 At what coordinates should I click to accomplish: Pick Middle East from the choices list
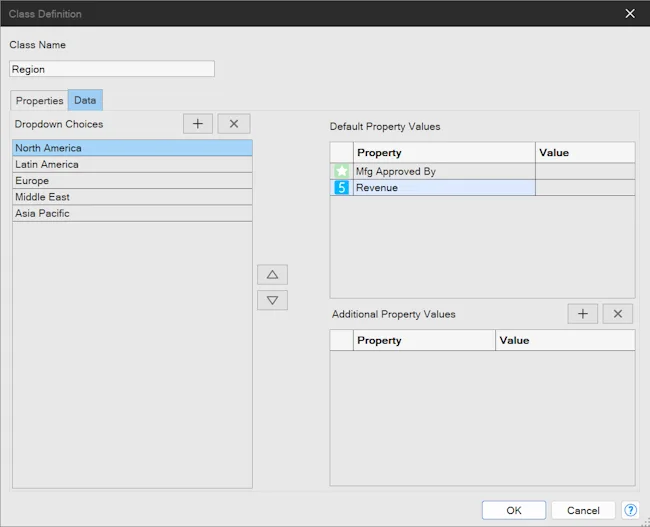(132, 197)
